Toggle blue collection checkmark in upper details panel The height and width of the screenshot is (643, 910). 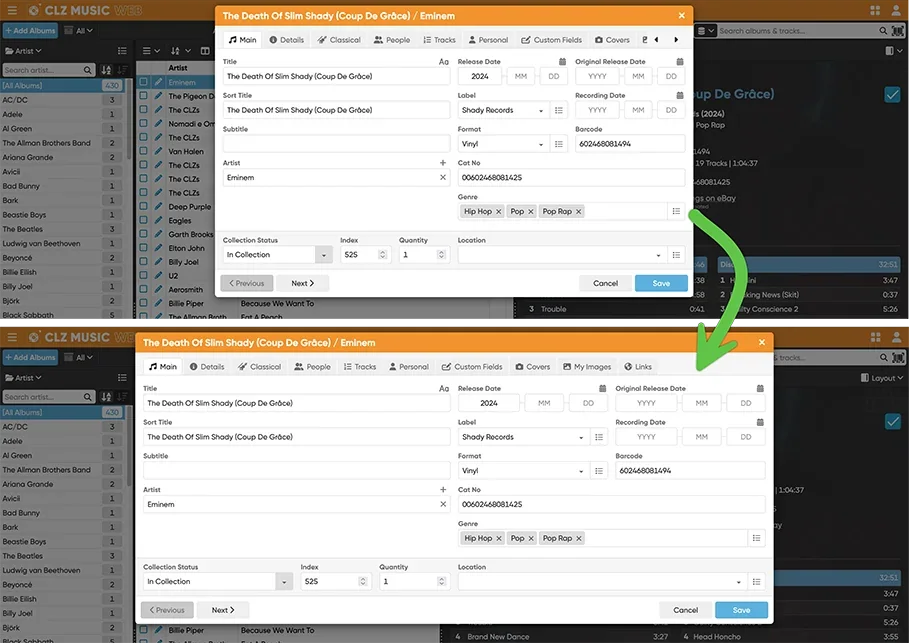(x=892, y=95)
